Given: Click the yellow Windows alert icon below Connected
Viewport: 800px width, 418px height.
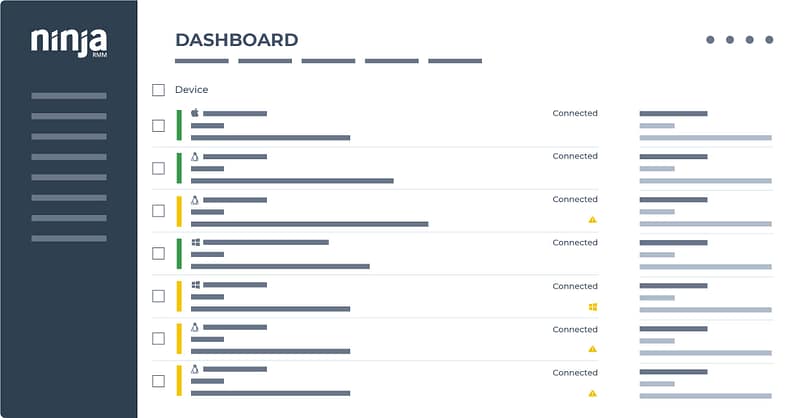Looking at the screenshot, I should (592, 306).
